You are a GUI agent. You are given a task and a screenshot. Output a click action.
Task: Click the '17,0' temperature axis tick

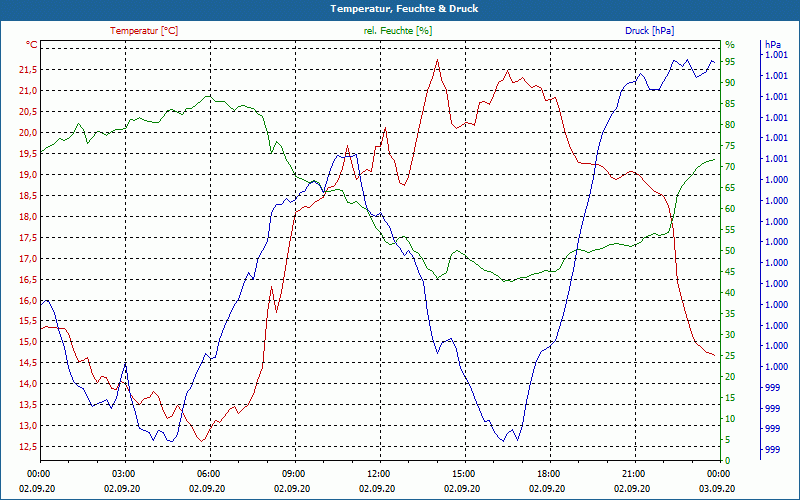(x=28, y=258)
